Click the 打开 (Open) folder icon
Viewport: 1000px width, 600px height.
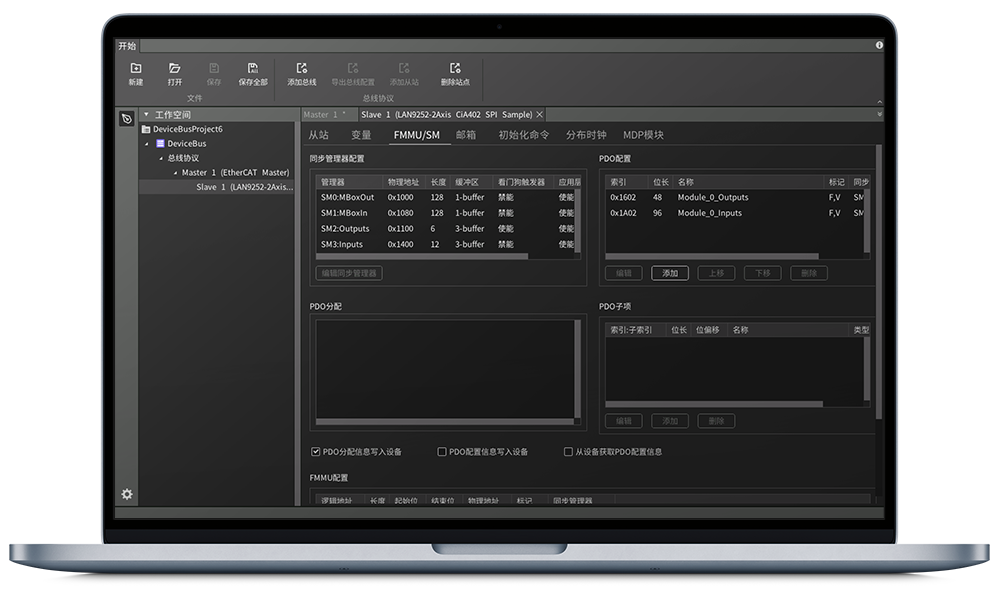[x=175, y=69]
